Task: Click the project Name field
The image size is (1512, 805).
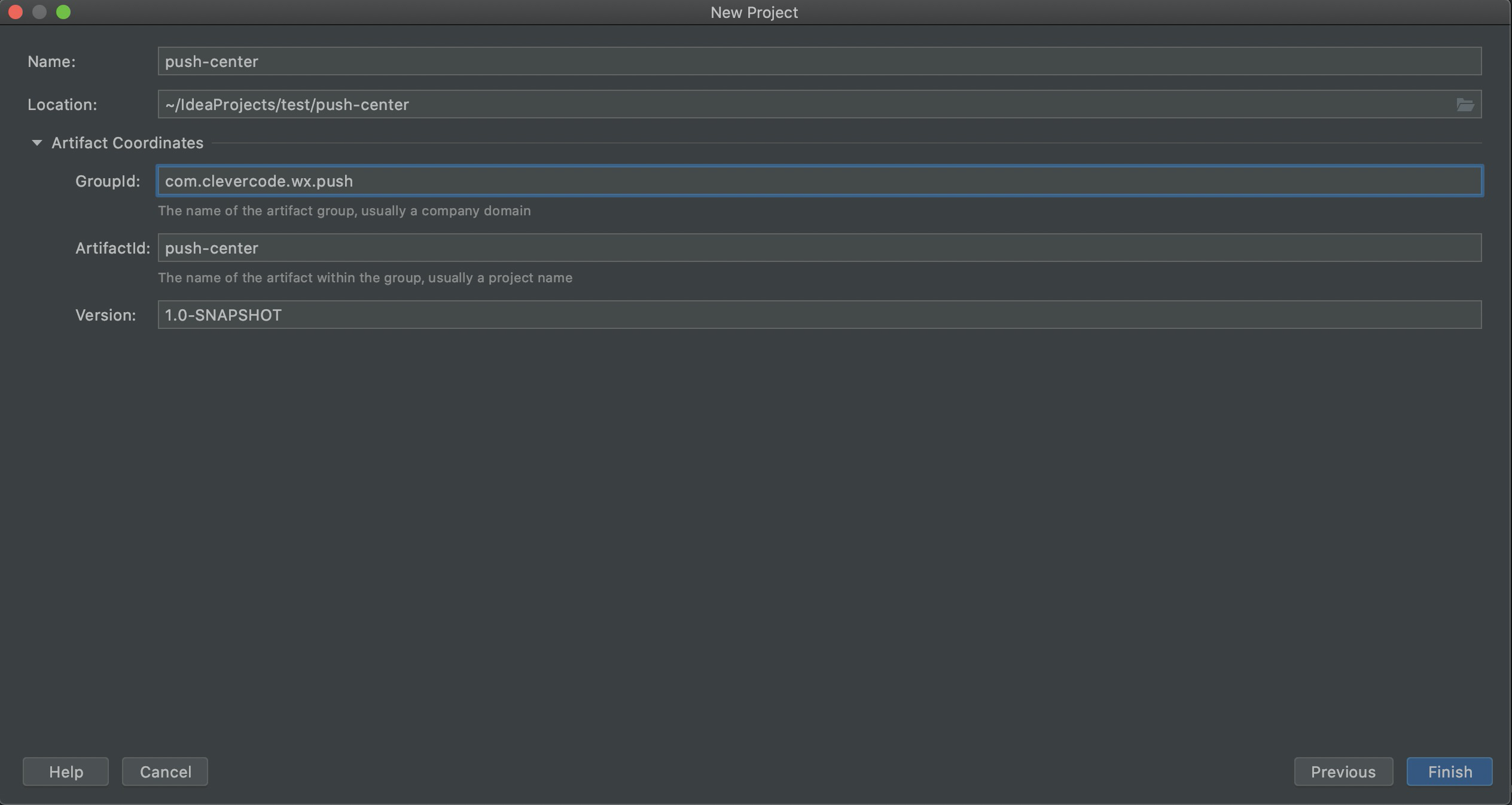Action: [819, 61]
